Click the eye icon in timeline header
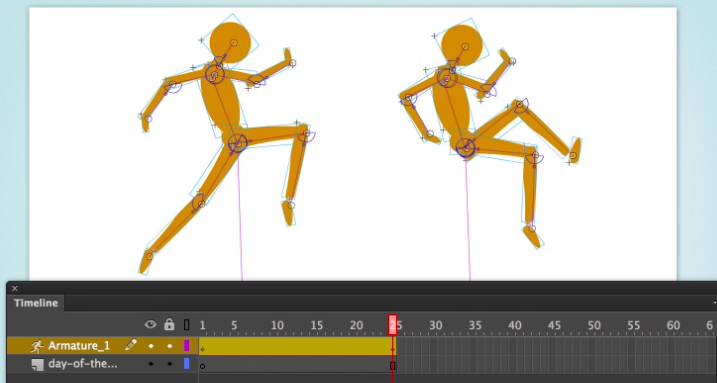 click(150, 324)
